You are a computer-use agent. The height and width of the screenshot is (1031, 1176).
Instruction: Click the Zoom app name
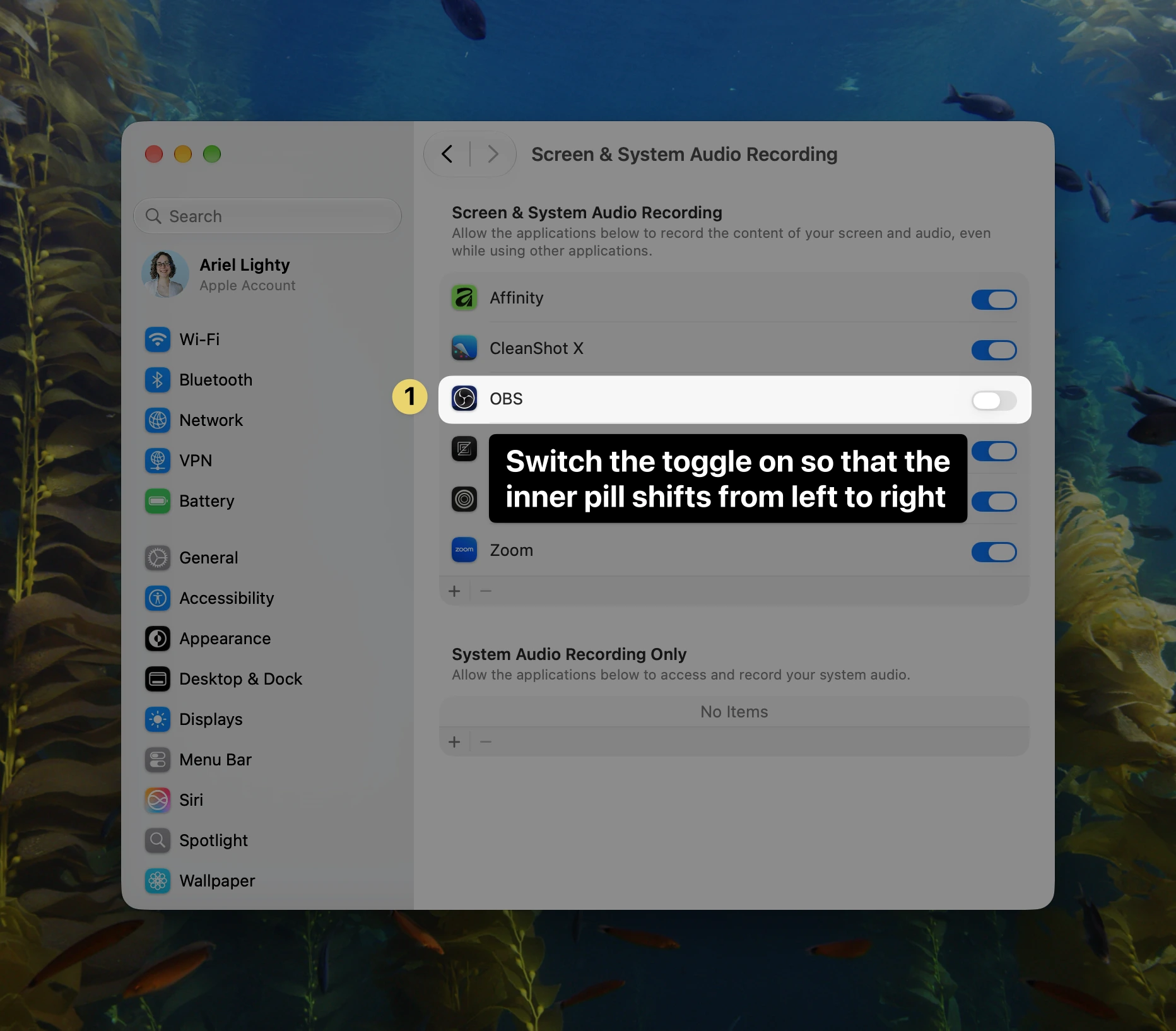click(512, 550)
